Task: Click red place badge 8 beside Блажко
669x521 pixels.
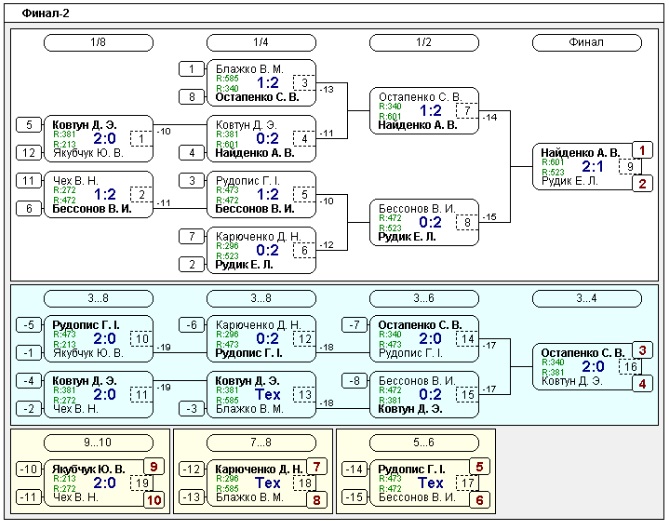Action: coord(316,500)
